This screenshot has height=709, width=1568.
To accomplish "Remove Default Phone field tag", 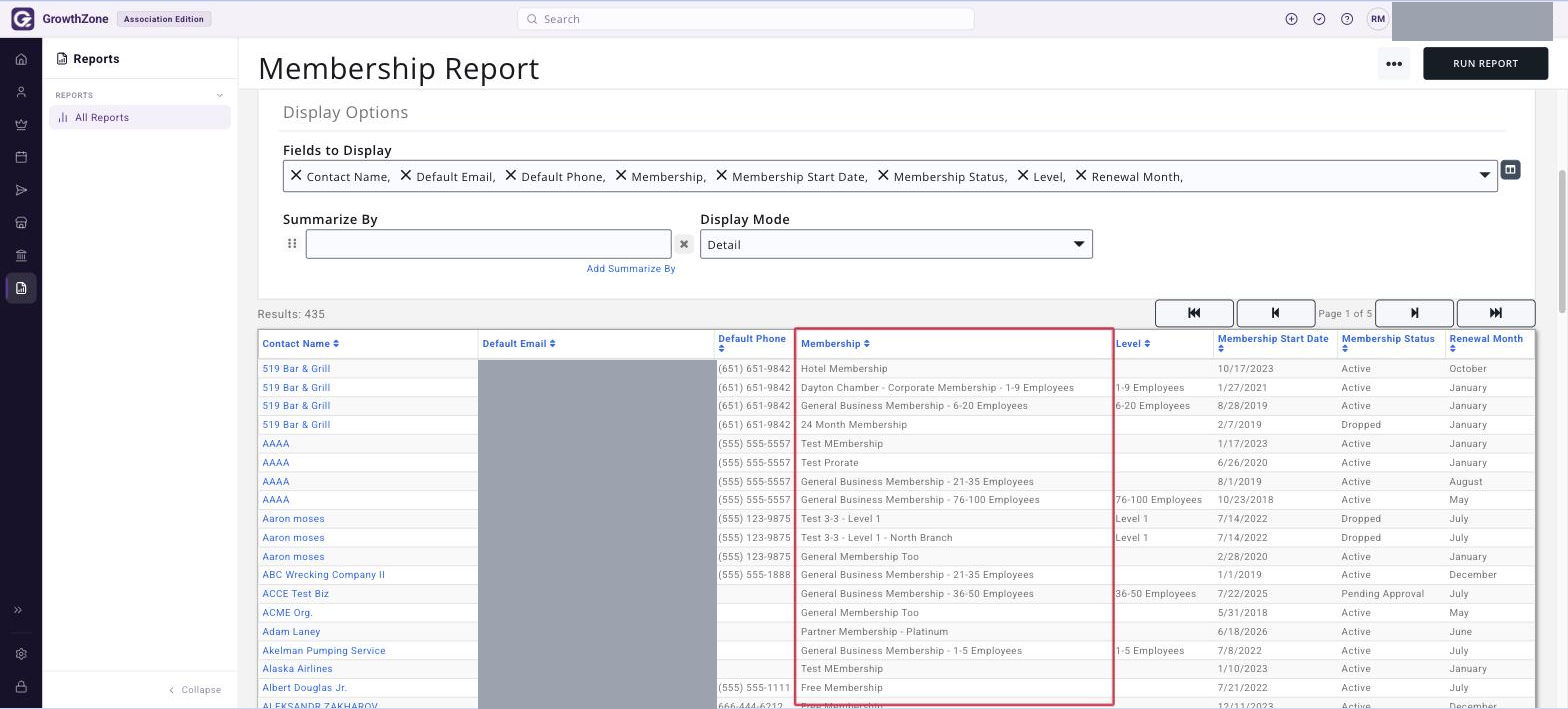I will click(510, 175).
